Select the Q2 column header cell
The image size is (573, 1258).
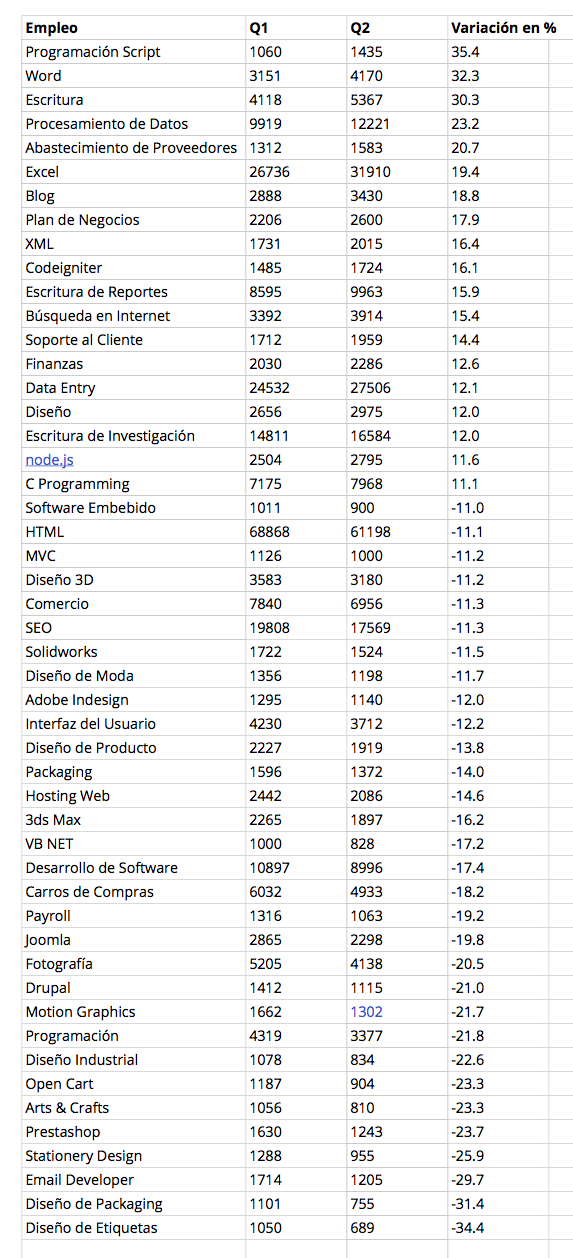397,28
